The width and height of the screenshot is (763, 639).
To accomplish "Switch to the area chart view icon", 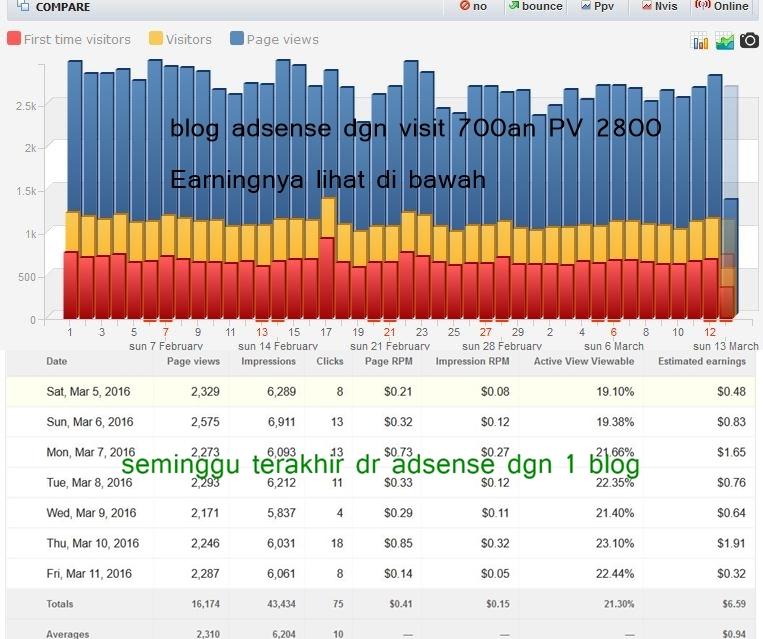I will [x=724, y=41].
